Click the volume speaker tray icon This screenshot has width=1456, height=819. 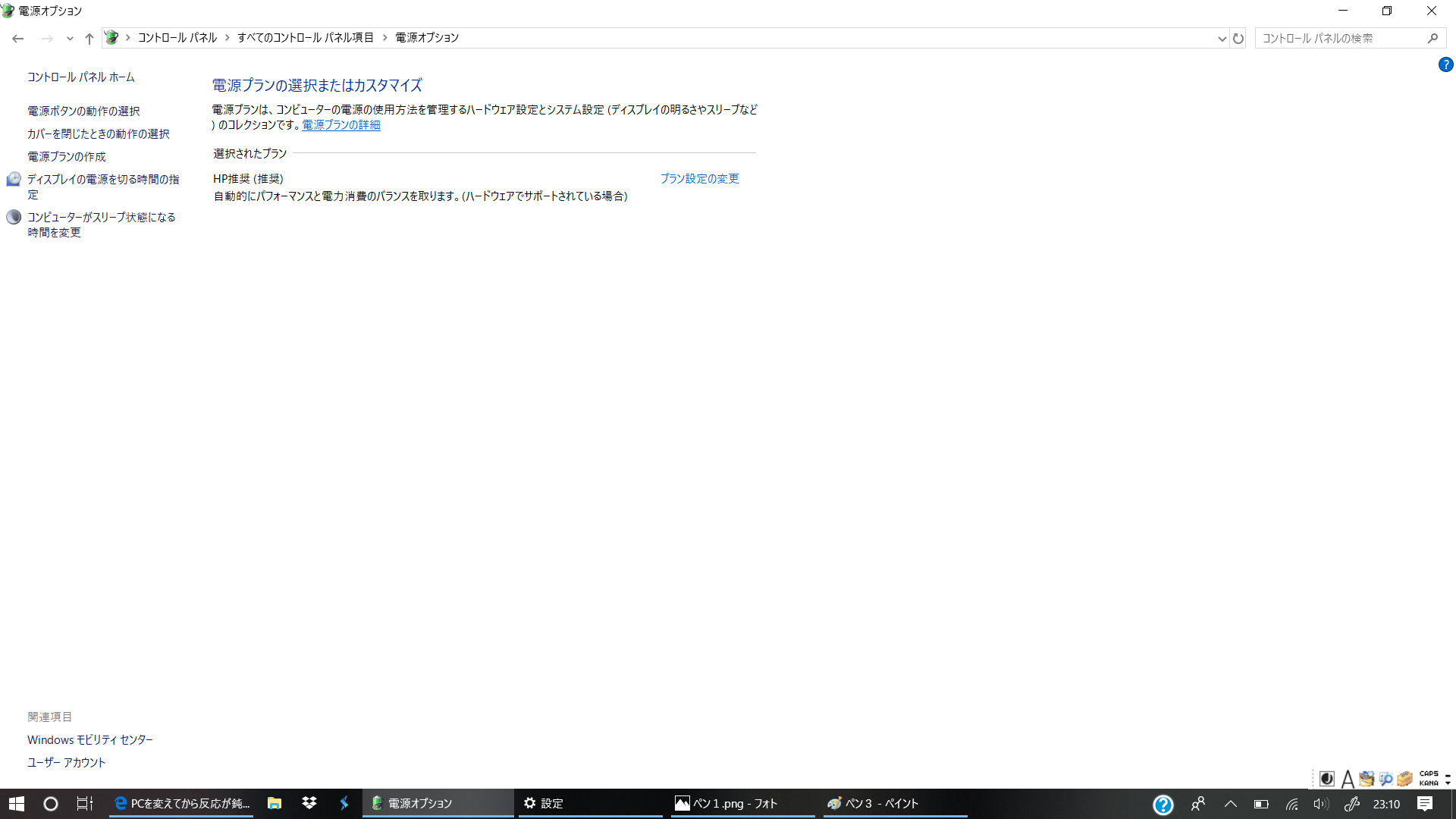(x=1320, y=804)
